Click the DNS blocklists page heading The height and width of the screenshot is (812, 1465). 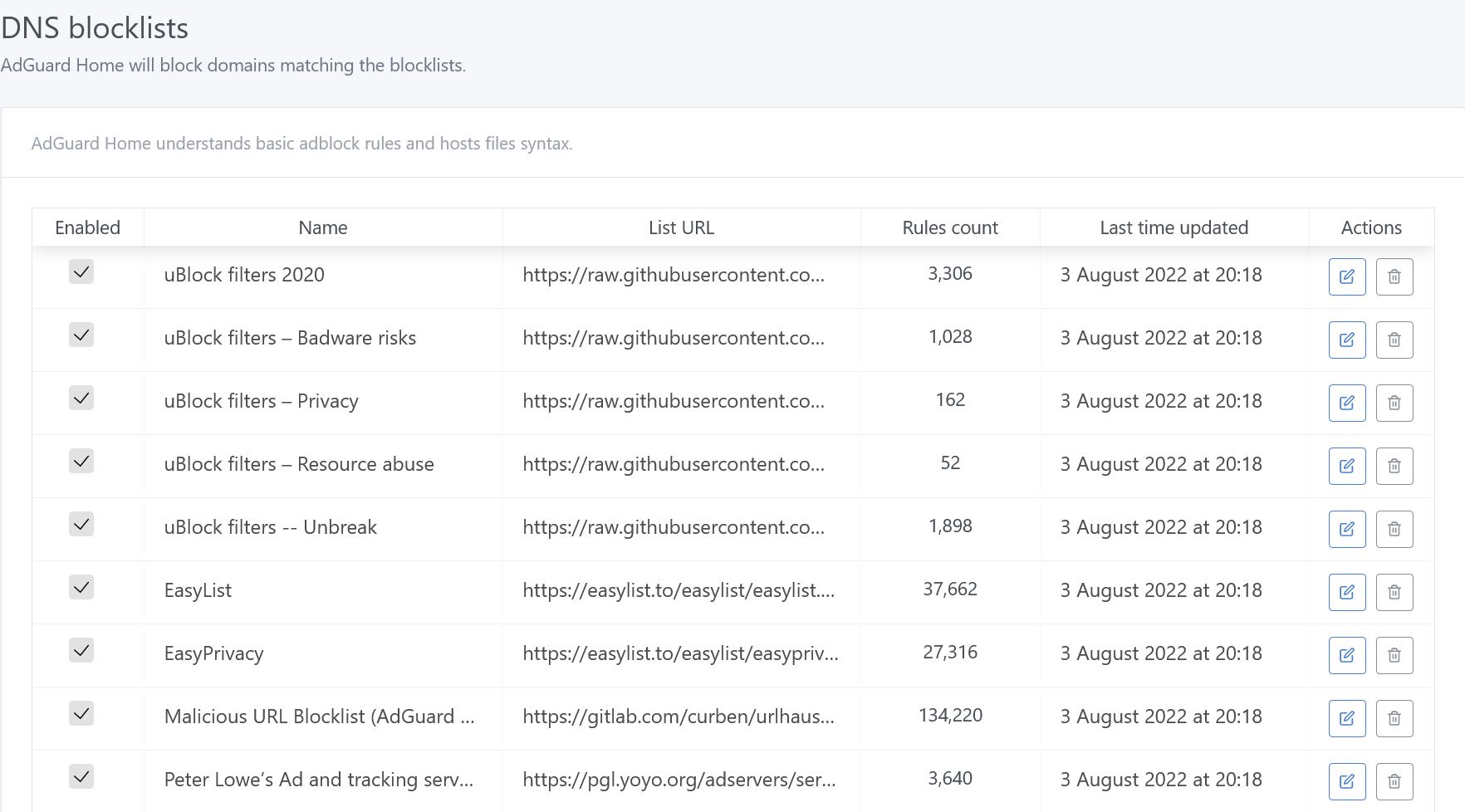[x=95, y=28]
